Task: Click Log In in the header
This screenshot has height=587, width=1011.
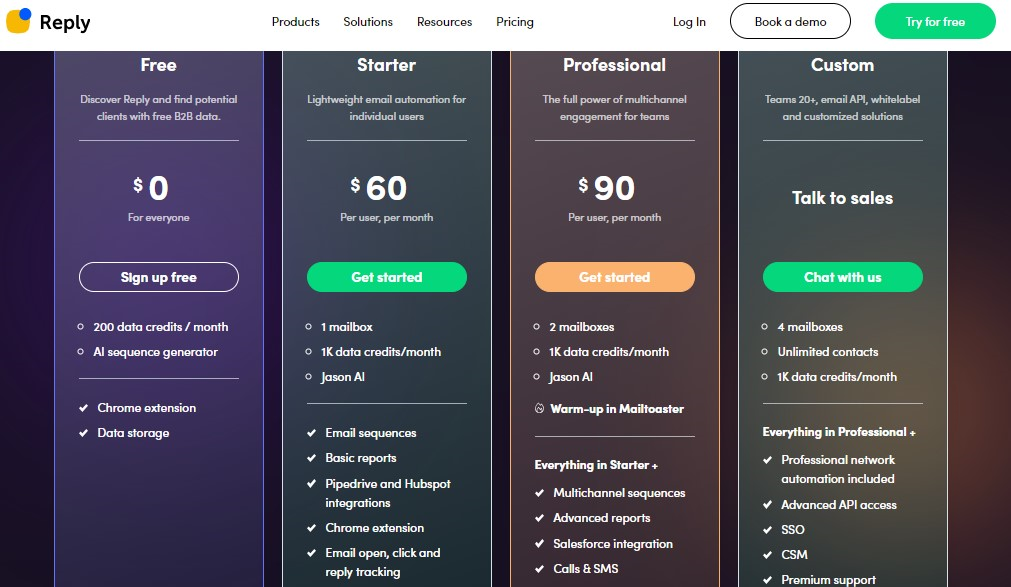Action: [689, 22]
